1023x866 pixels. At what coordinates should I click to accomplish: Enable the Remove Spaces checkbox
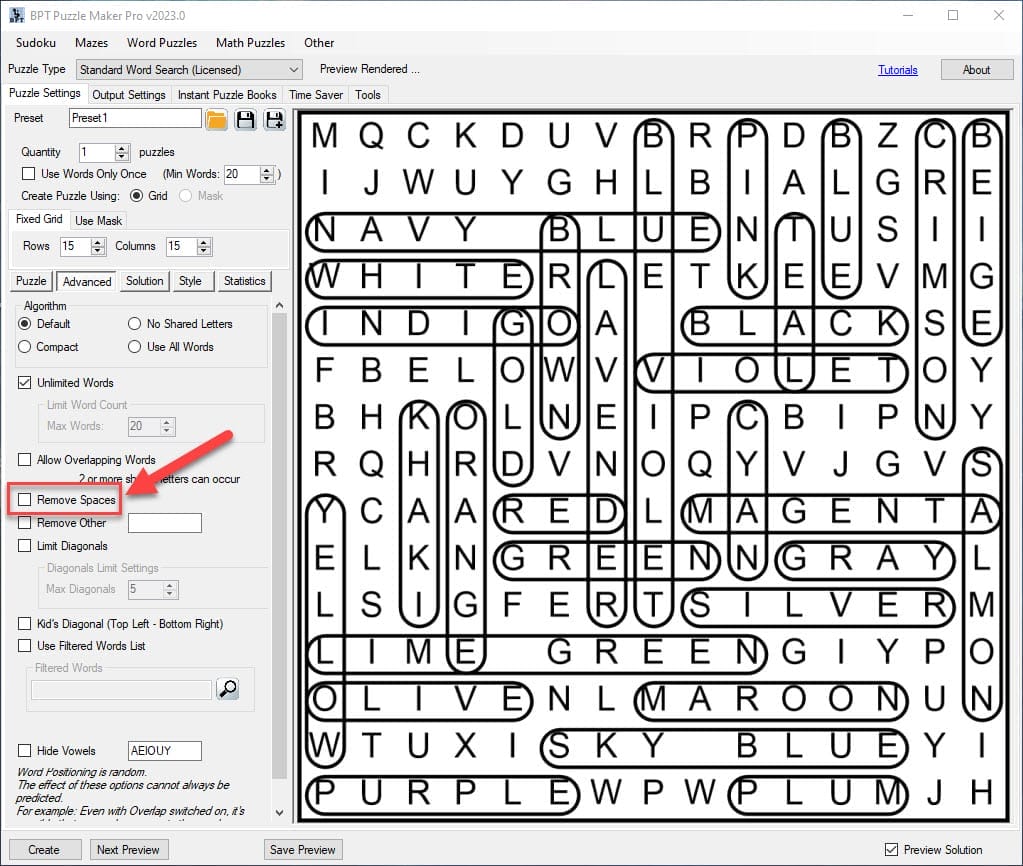[x=25, y=499]
